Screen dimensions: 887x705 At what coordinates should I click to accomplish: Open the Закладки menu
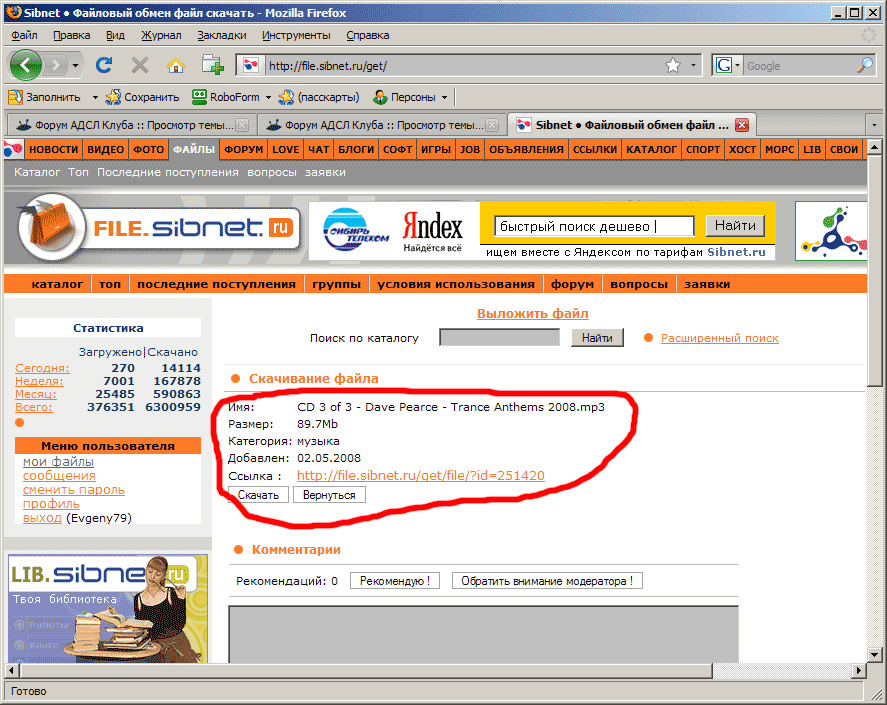[222, 35]
